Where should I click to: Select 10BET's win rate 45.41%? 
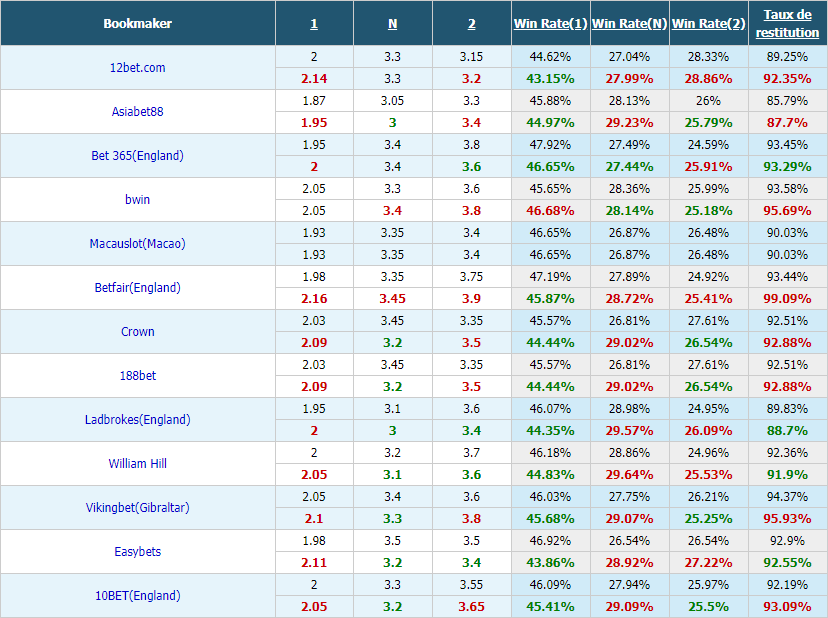pos(550,607)
